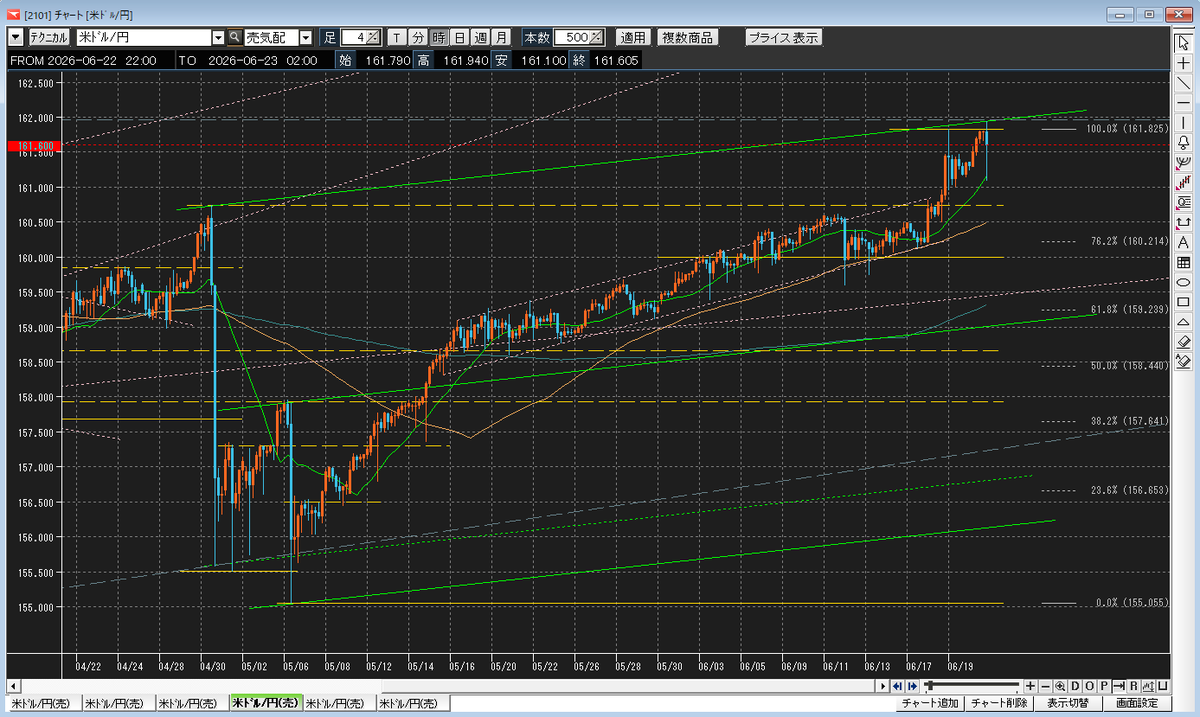1200x717 pixels.
Task: Click the zoom slider handle in bottom bar
Action: pyautogui.click(x=929, y=686)
